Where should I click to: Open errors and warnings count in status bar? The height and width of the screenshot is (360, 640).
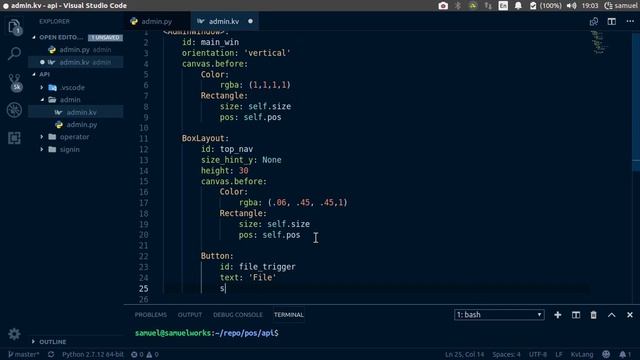tap(145, 354)
